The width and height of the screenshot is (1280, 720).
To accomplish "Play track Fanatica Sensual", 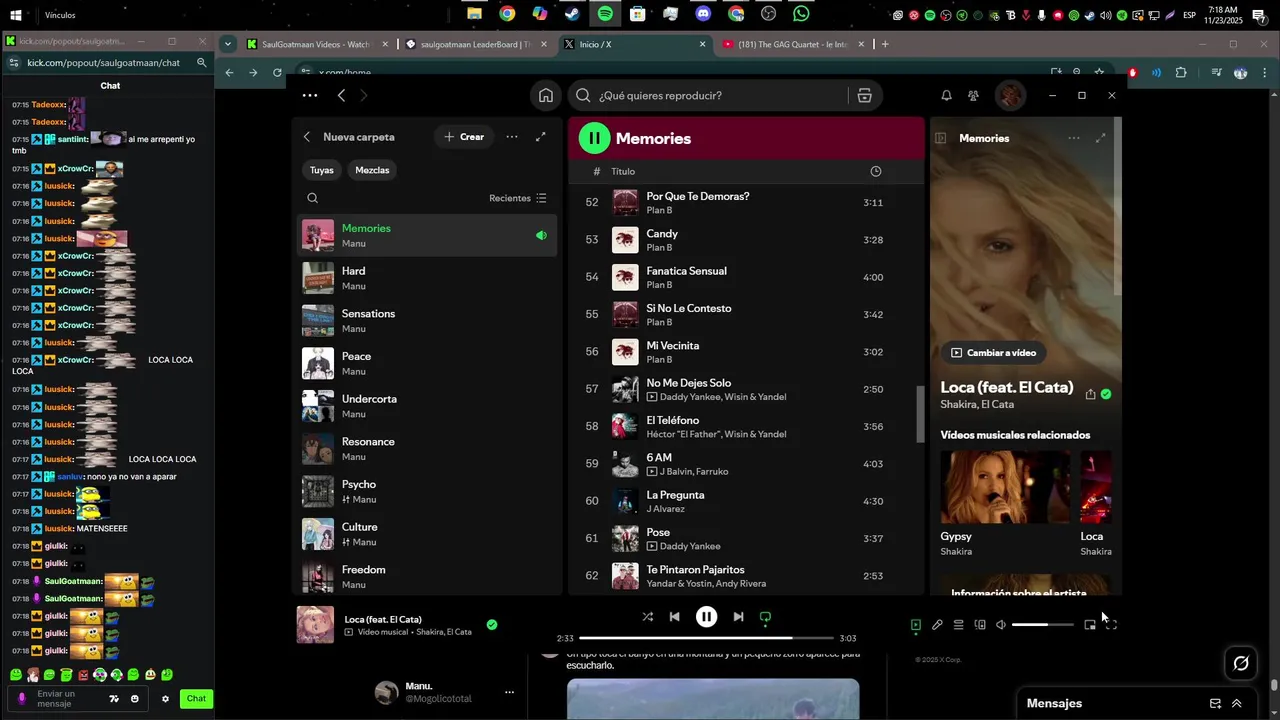I will [x=746, y=277].
